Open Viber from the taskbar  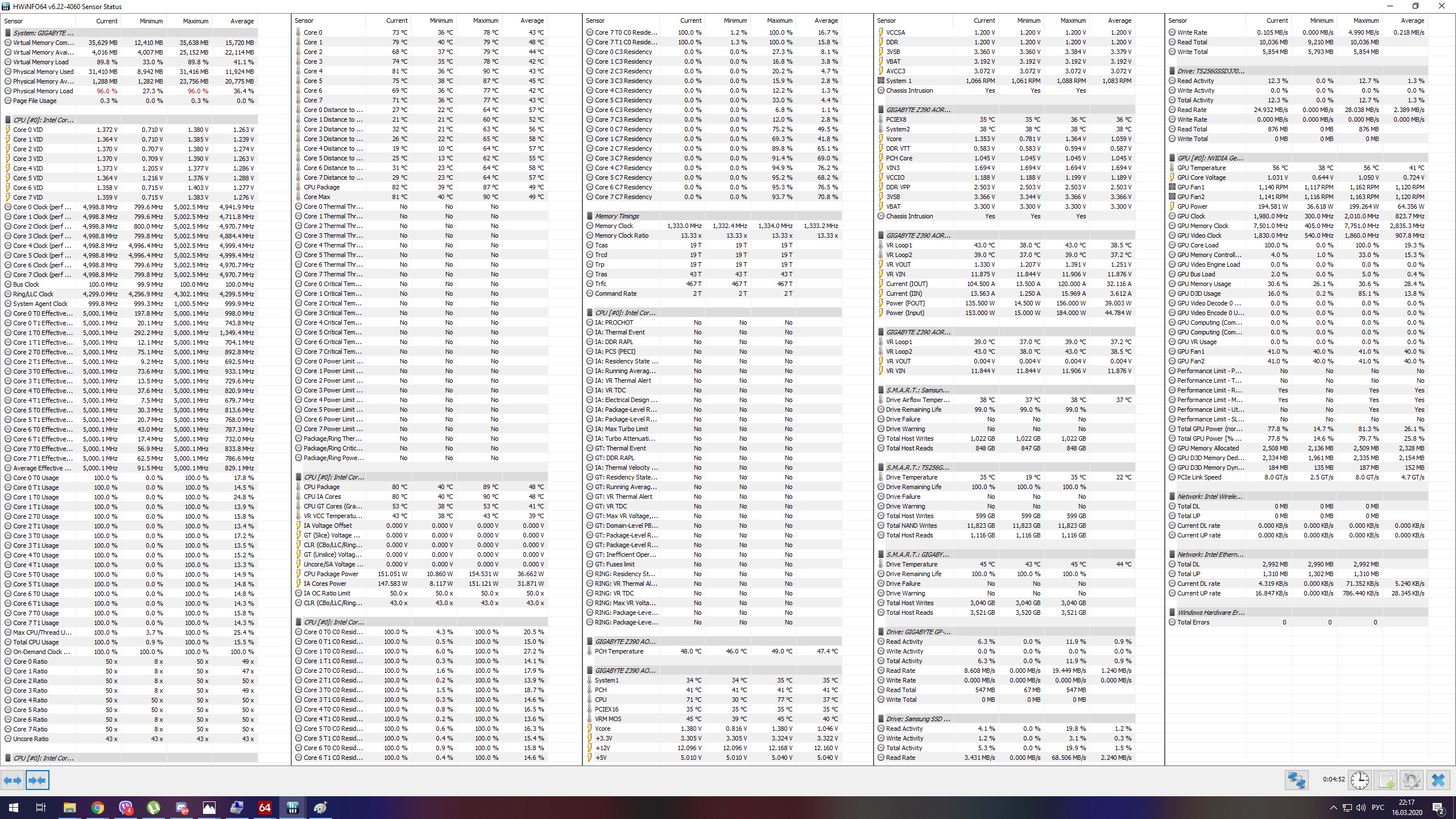tap(126, 808)
